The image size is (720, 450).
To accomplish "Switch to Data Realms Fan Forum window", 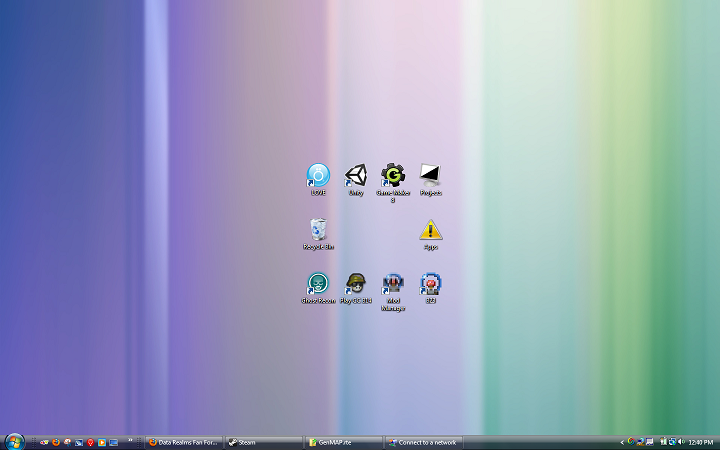I will tap(183, 442).
